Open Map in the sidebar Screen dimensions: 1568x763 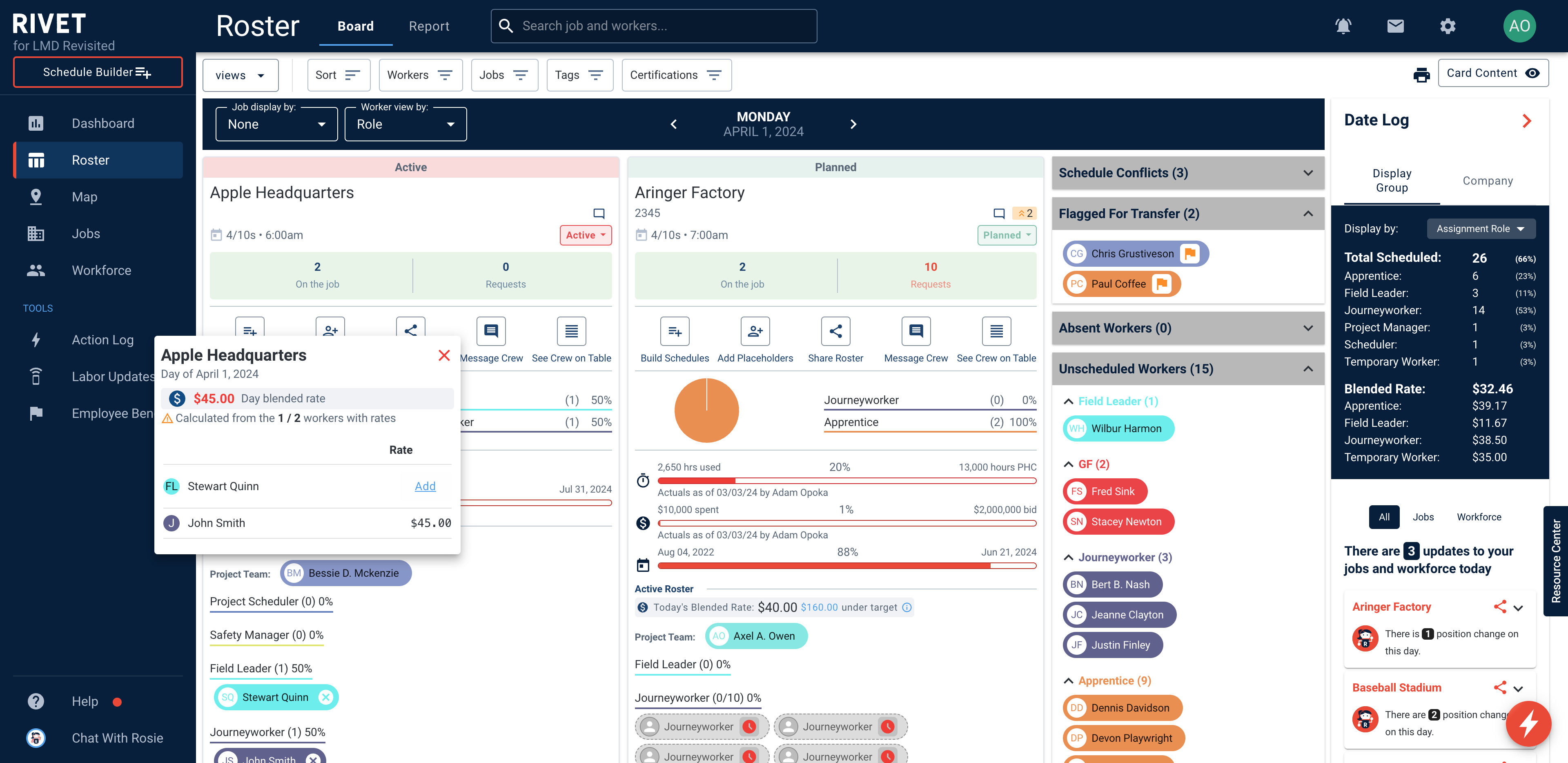[x=98, y=197]
